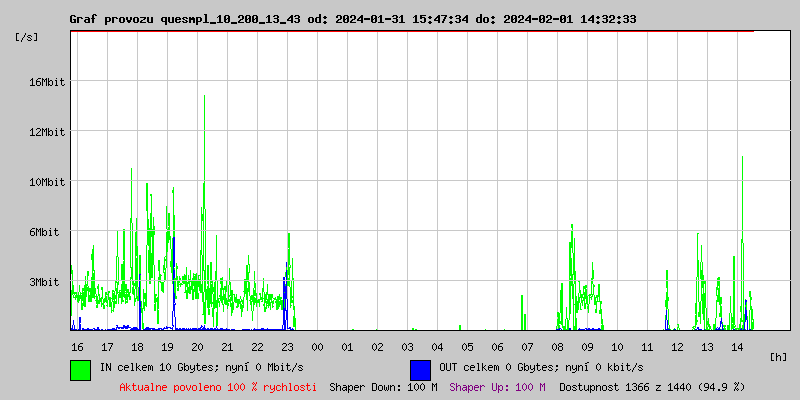The height and width of the screenshot is (400, 800).
Task: Click the red 'Aktualne povoleno 100 % rychlosti' text
Action: (x=218, y=386)
